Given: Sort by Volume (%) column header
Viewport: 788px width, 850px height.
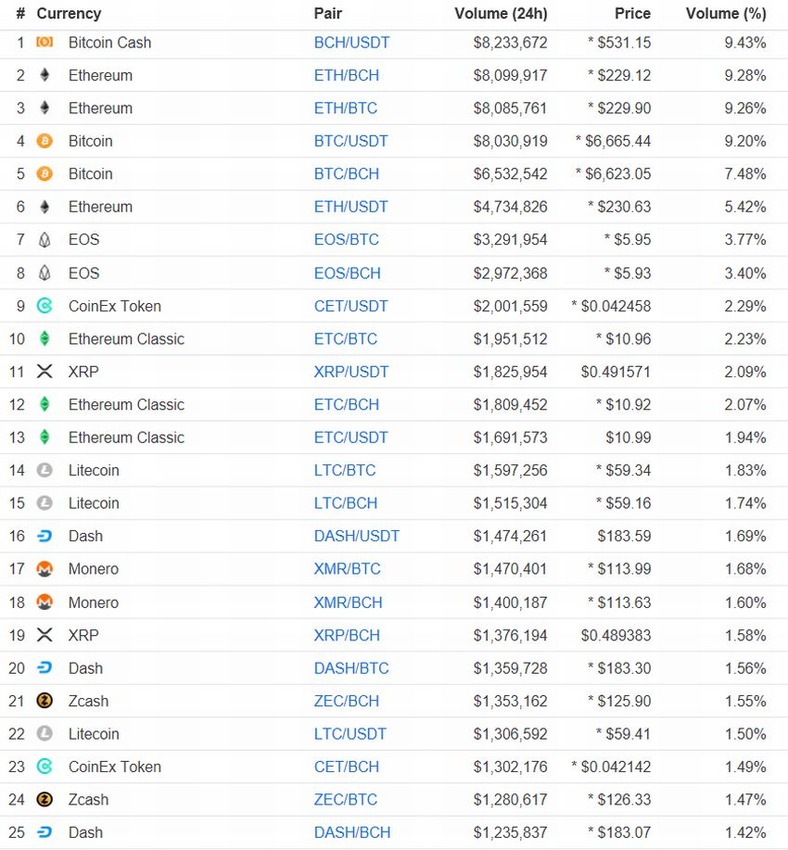Looking at the screenshot, I should (726, 14).
